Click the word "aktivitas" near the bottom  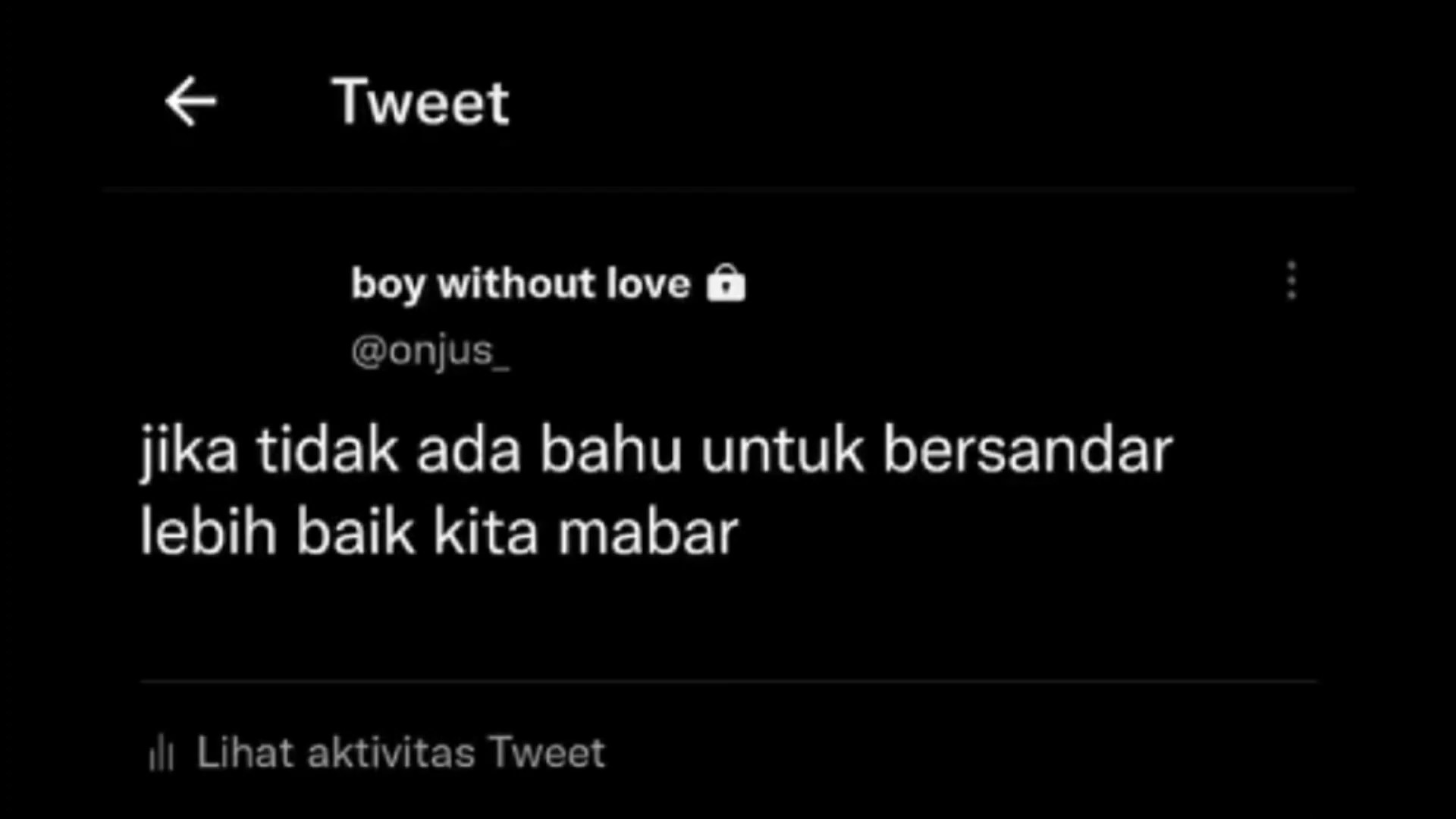tap(391, 753)
